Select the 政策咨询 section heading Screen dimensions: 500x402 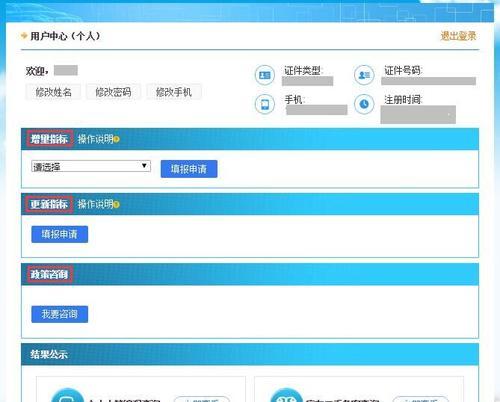pos(49,274)
